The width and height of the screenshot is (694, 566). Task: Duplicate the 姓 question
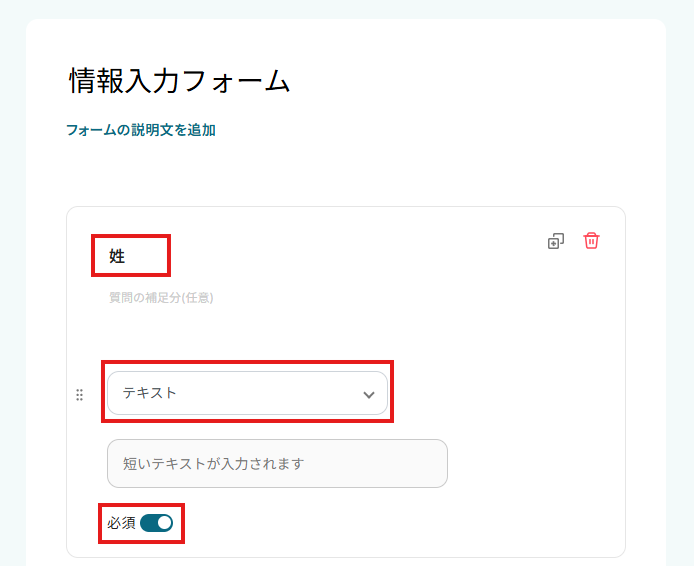coord(555,241)
